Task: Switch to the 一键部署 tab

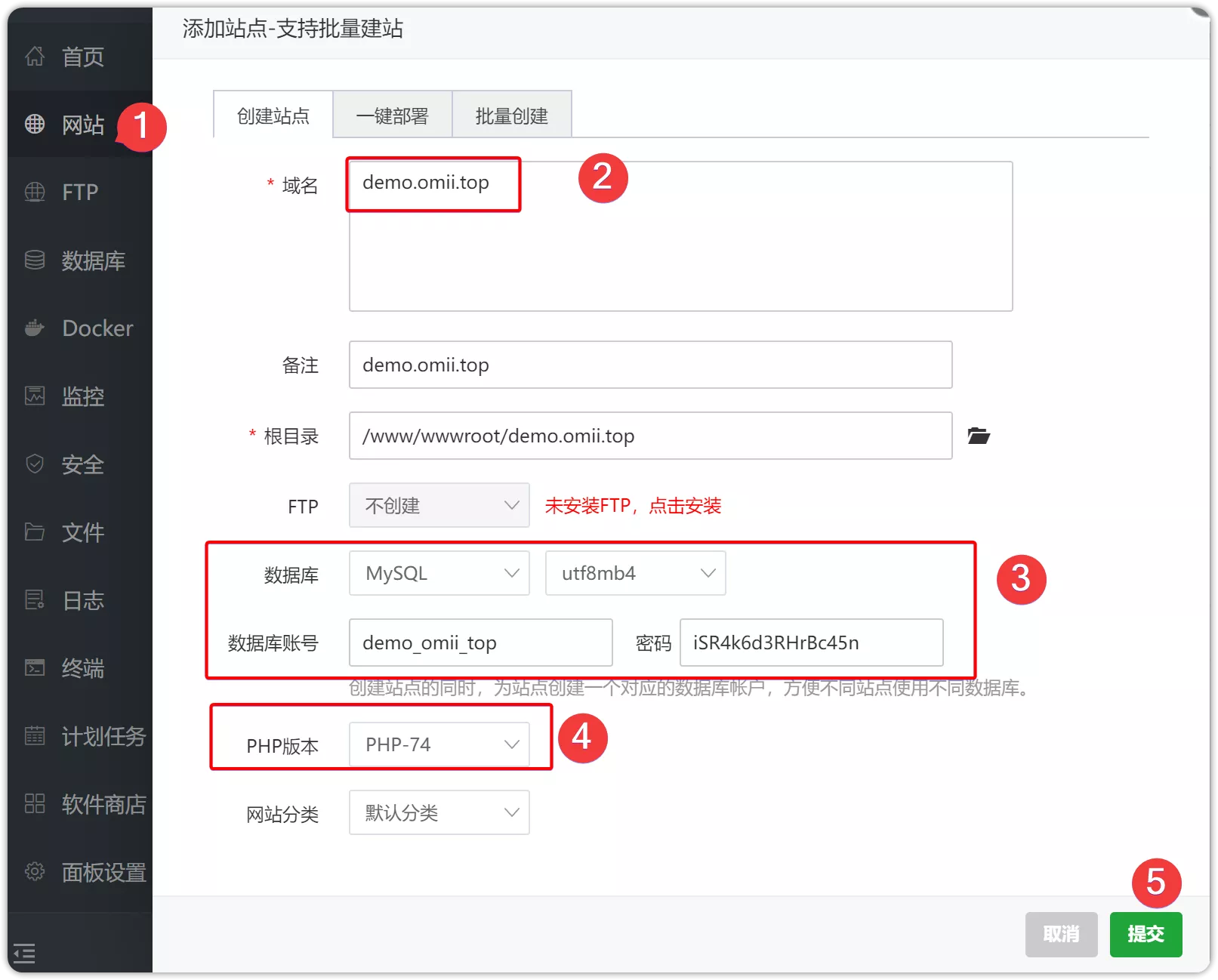Action: [x=392, y=116]
